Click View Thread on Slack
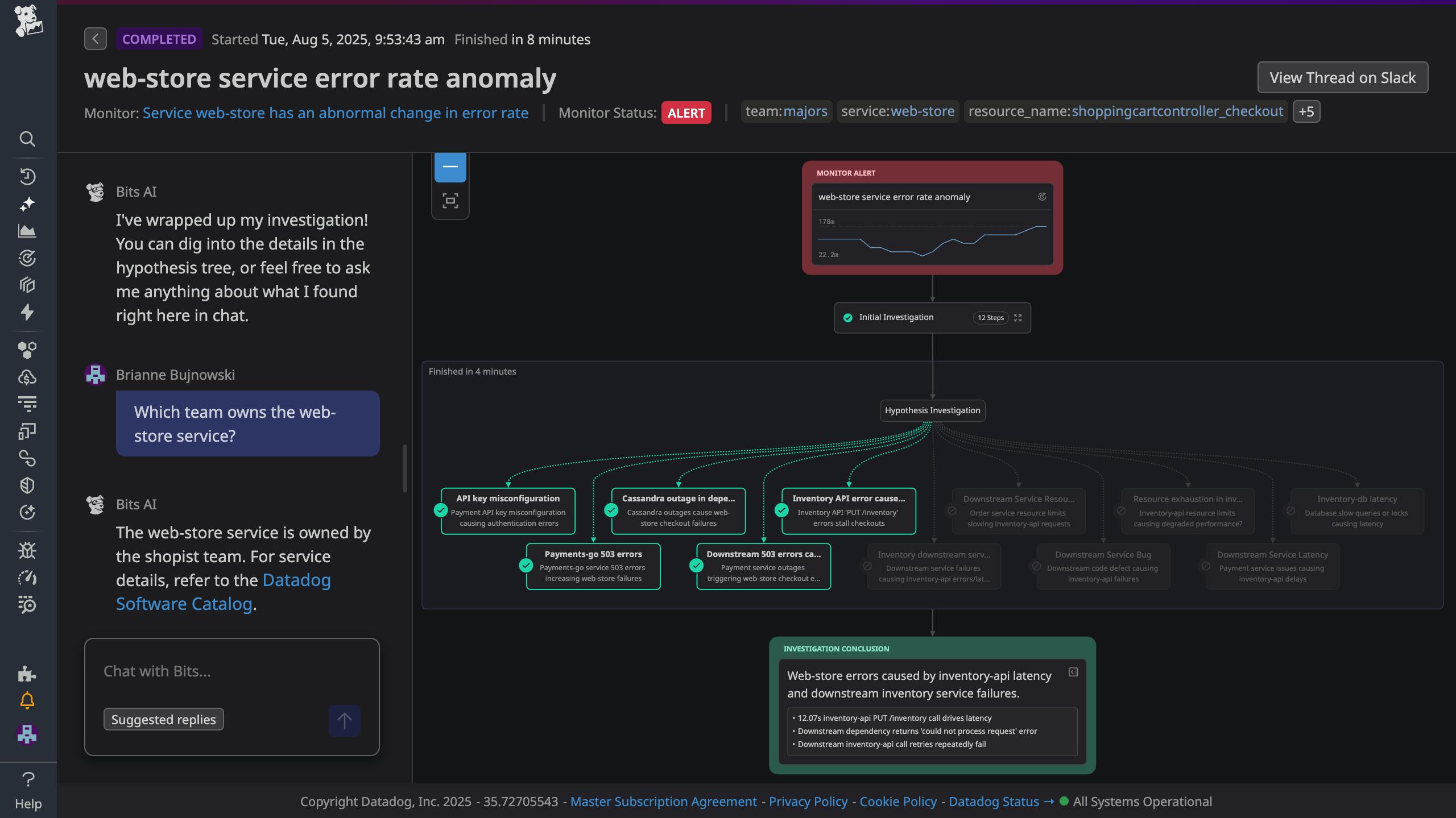 tap(1343, 77)
